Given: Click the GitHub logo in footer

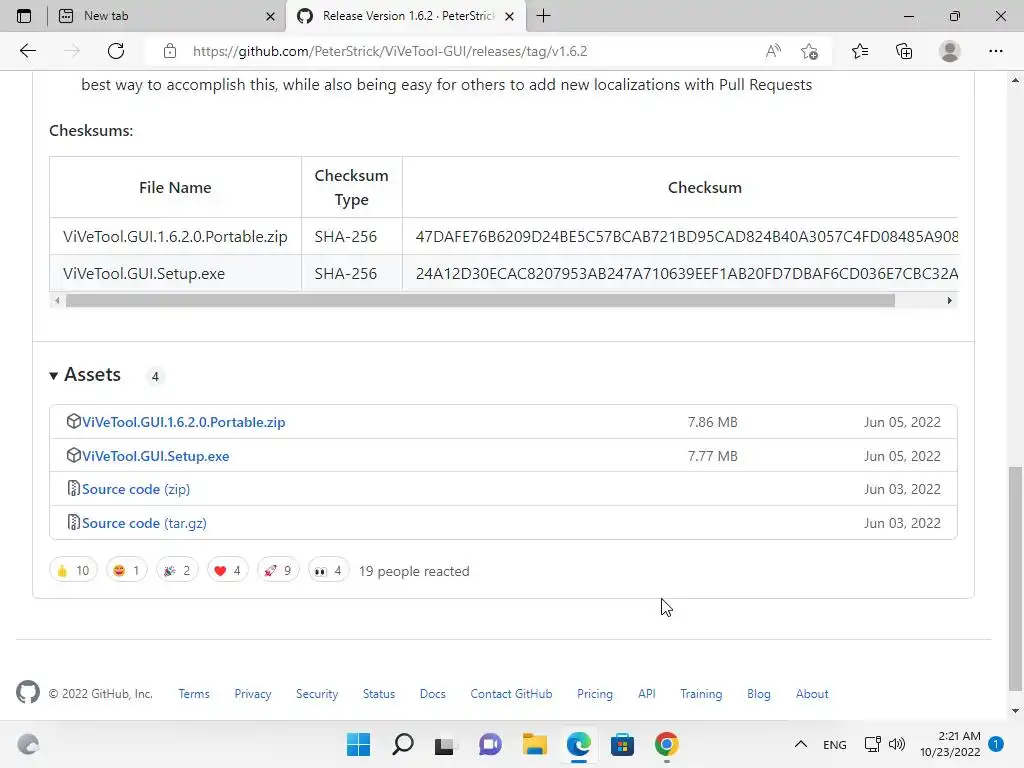Looking at the screenshot, I should tap(27, 692).
